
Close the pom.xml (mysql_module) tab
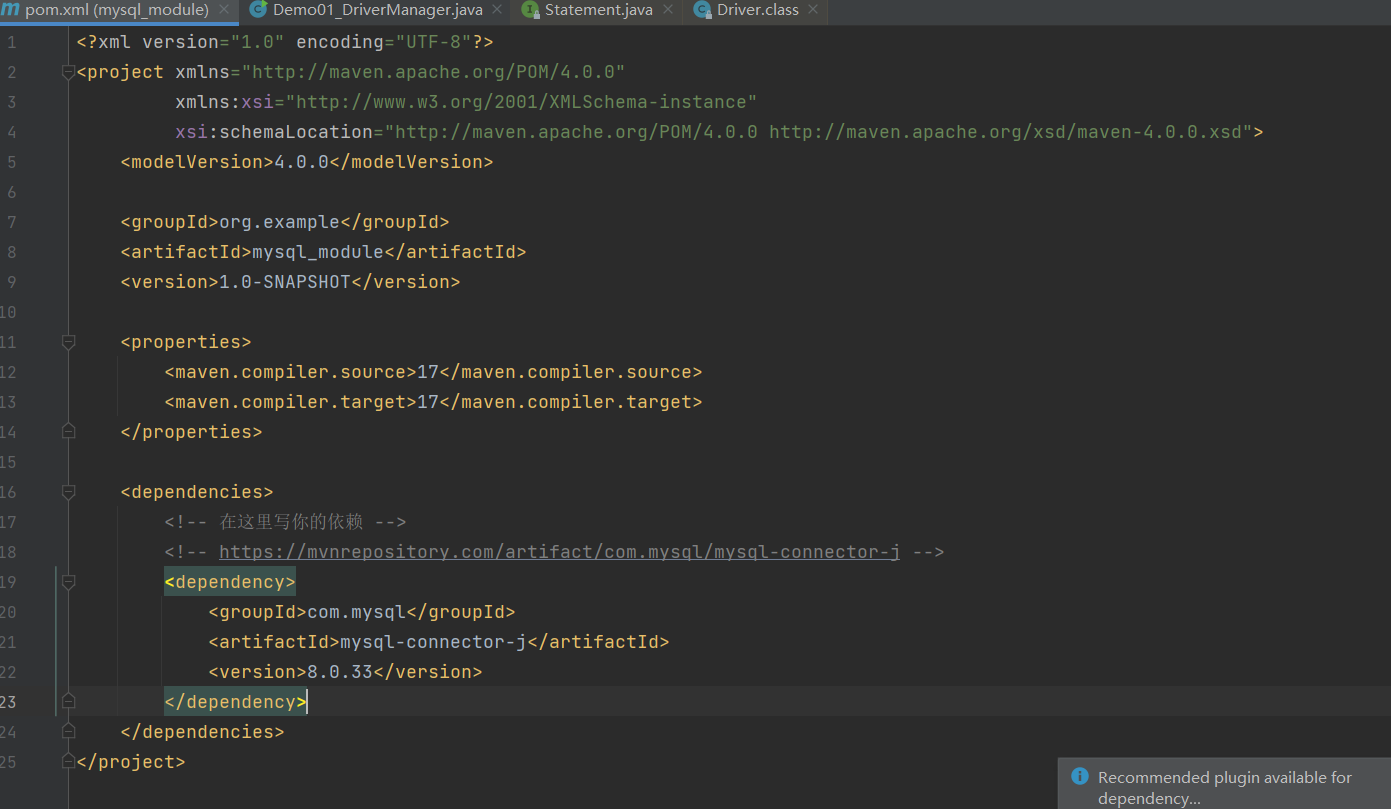223,10
